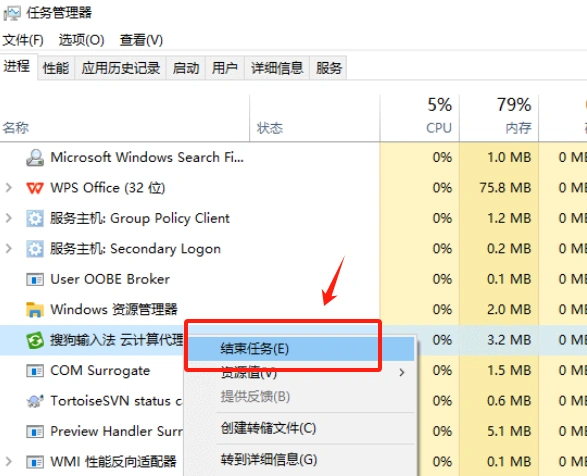Viewport: 587px width, 476px height.
Task: Expand 服务主机: Group Policy Client entry
Action: pos(9,218)
